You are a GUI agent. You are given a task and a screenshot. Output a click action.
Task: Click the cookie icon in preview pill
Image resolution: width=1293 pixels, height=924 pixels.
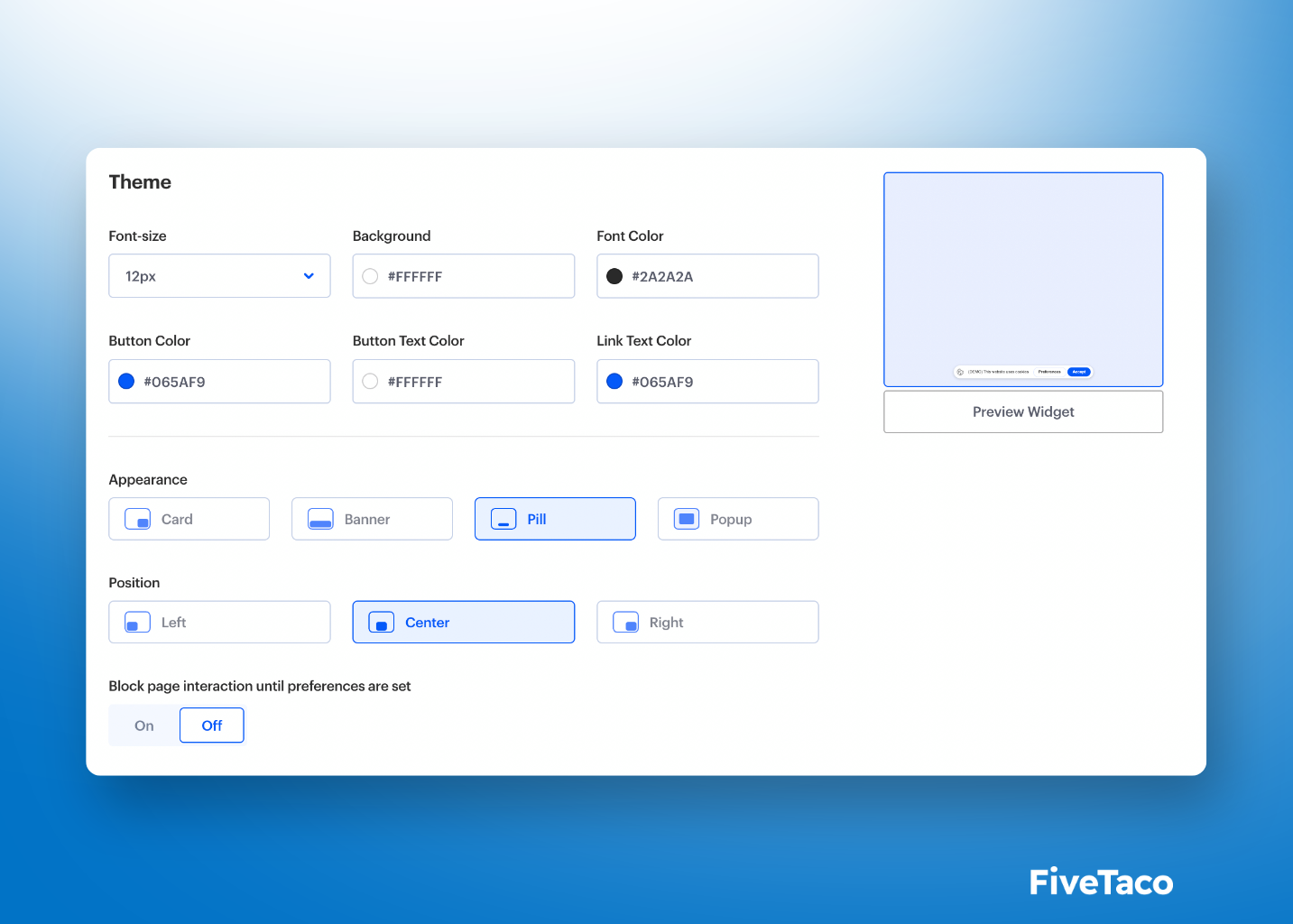pyautogui.click(x=960, y=372)
